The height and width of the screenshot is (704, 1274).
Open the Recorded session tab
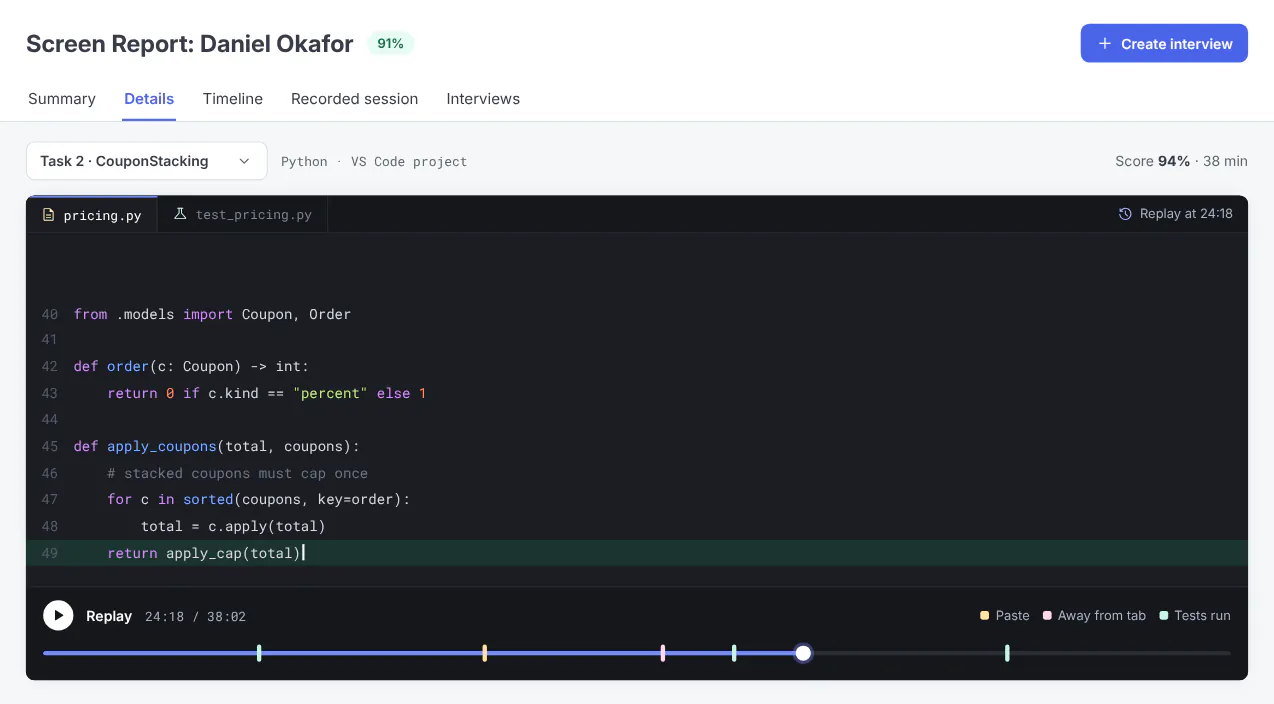[355, 99]
